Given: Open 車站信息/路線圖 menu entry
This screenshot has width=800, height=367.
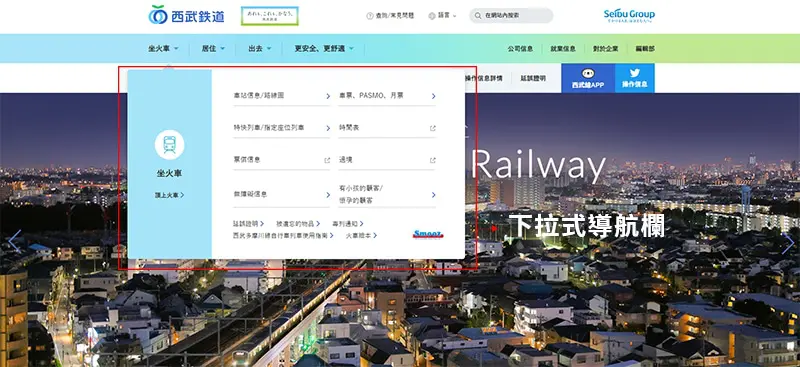Looking at the screenshot, I should (282, 96).
